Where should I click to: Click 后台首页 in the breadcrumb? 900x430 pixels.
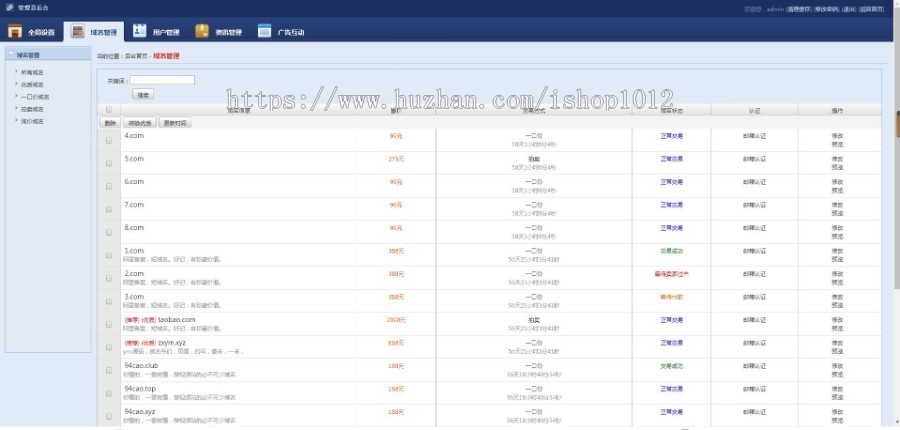pos(136,56)
